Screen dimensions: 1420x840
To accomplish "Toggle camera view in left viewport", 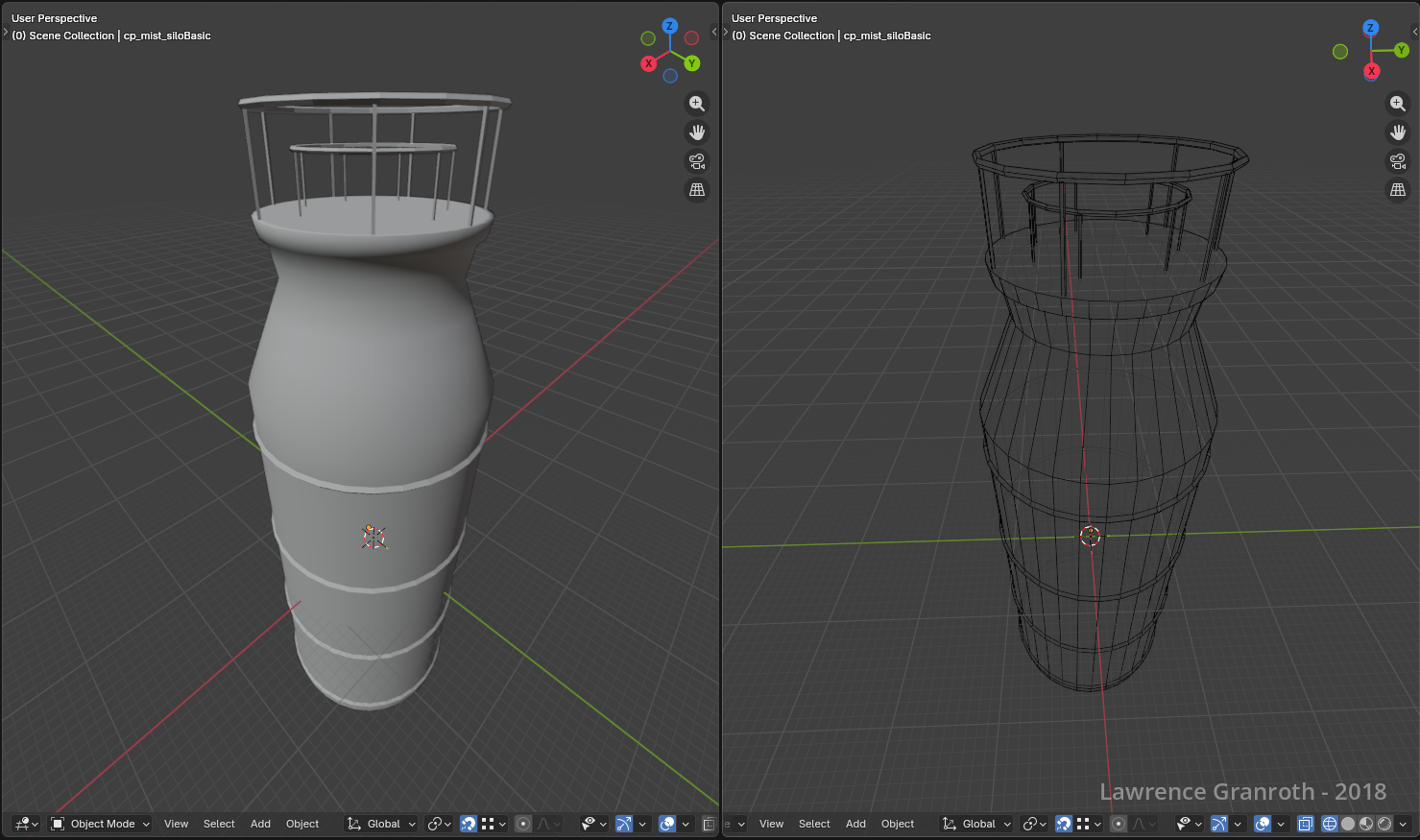I will (697, 161).
